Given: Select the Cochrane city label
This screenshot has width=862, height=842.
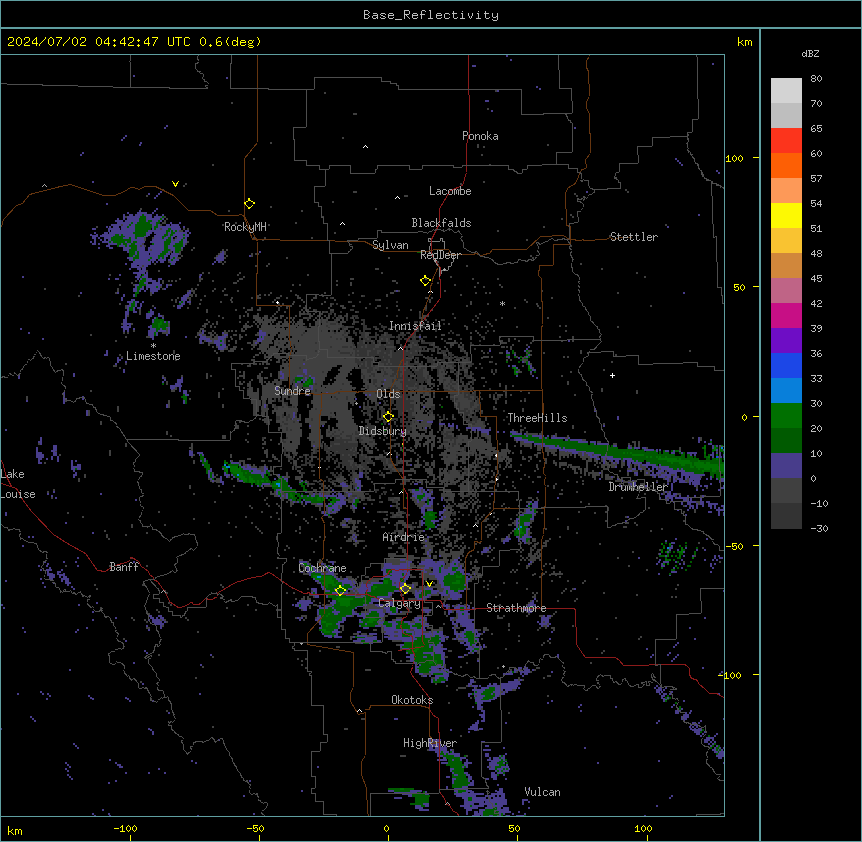Looking at the screenshot, I should tap(323, 568).
